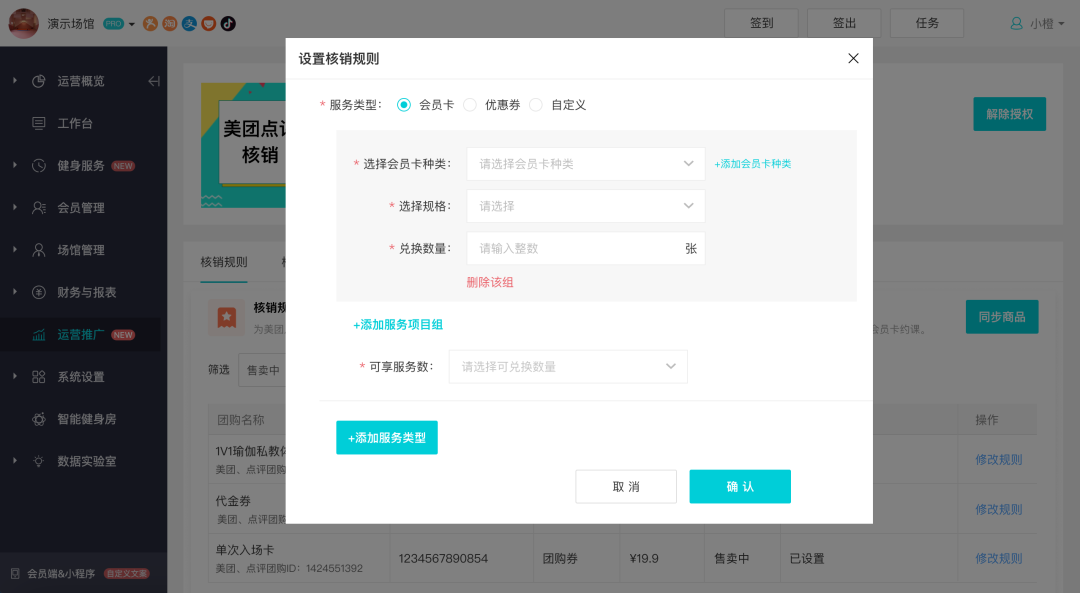Click the 工作台 workbench icon
Image resolution: width=1080 pixels, height=593 pixels.
pos(39,123)
